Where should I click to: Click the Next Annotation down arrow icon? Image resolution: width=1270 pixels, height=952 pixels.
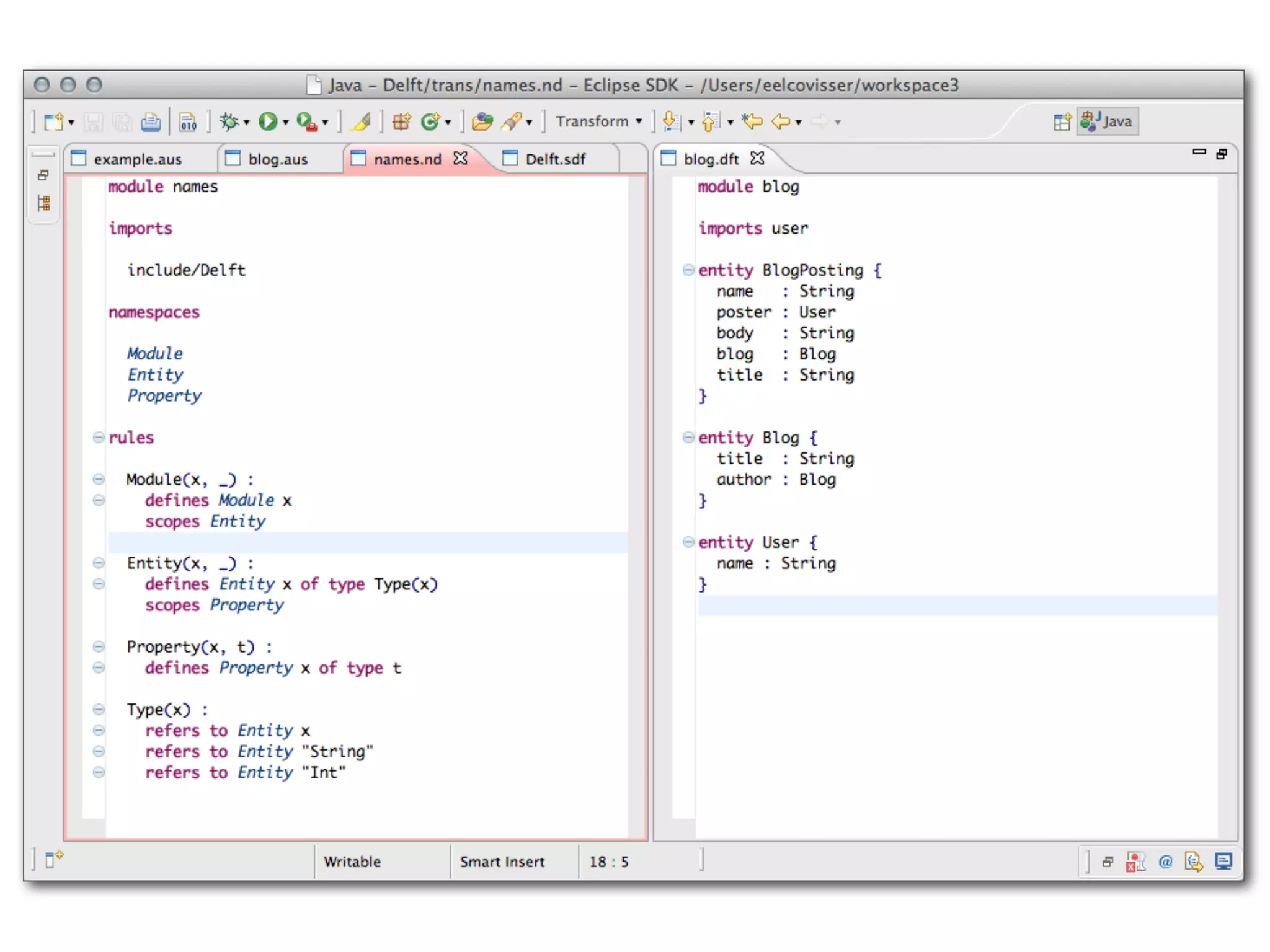click(x=670, y=121)
